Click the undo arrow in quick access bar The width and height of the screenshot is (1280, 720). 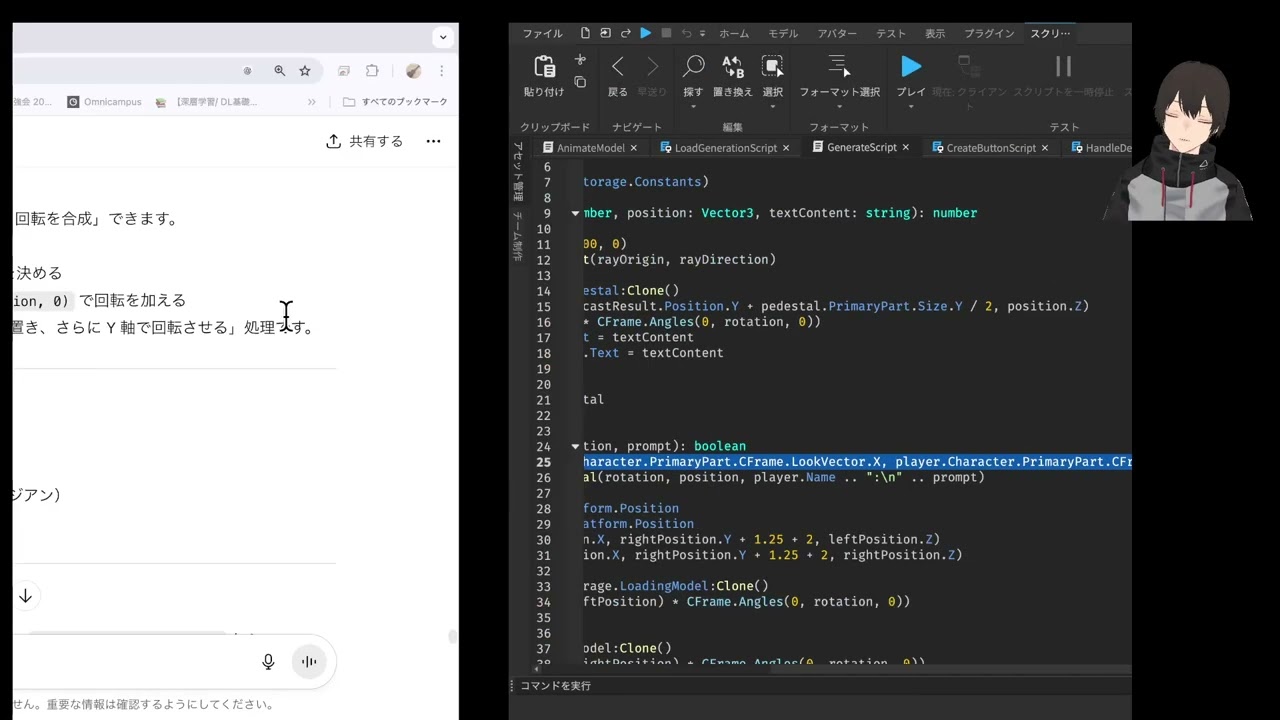(x=686, y=33)
